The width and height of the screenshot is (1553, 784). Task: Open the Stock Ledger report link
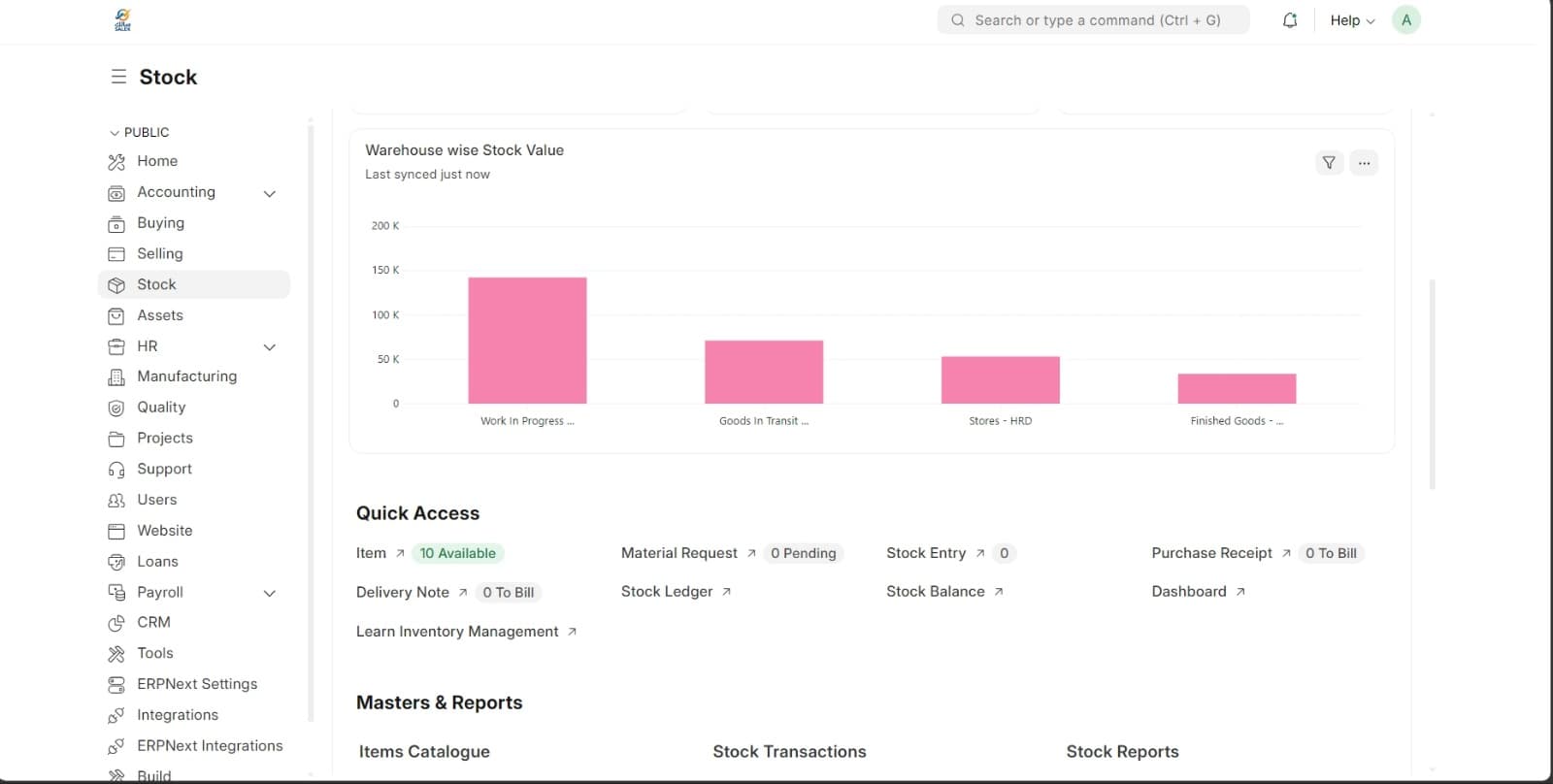667,592
